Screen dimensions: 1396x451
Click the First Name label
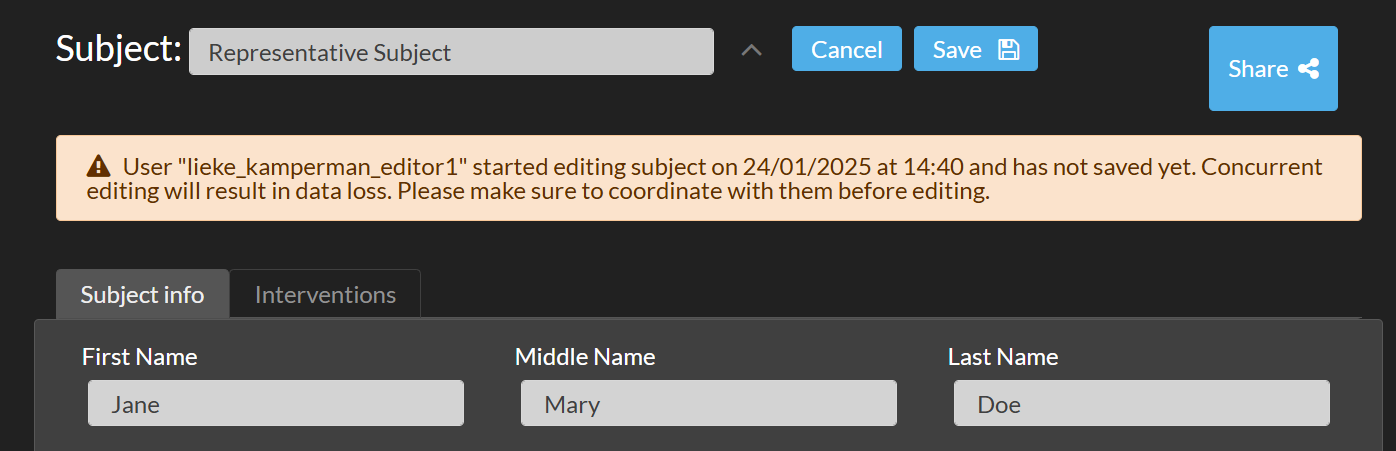(x=140, y=356)
